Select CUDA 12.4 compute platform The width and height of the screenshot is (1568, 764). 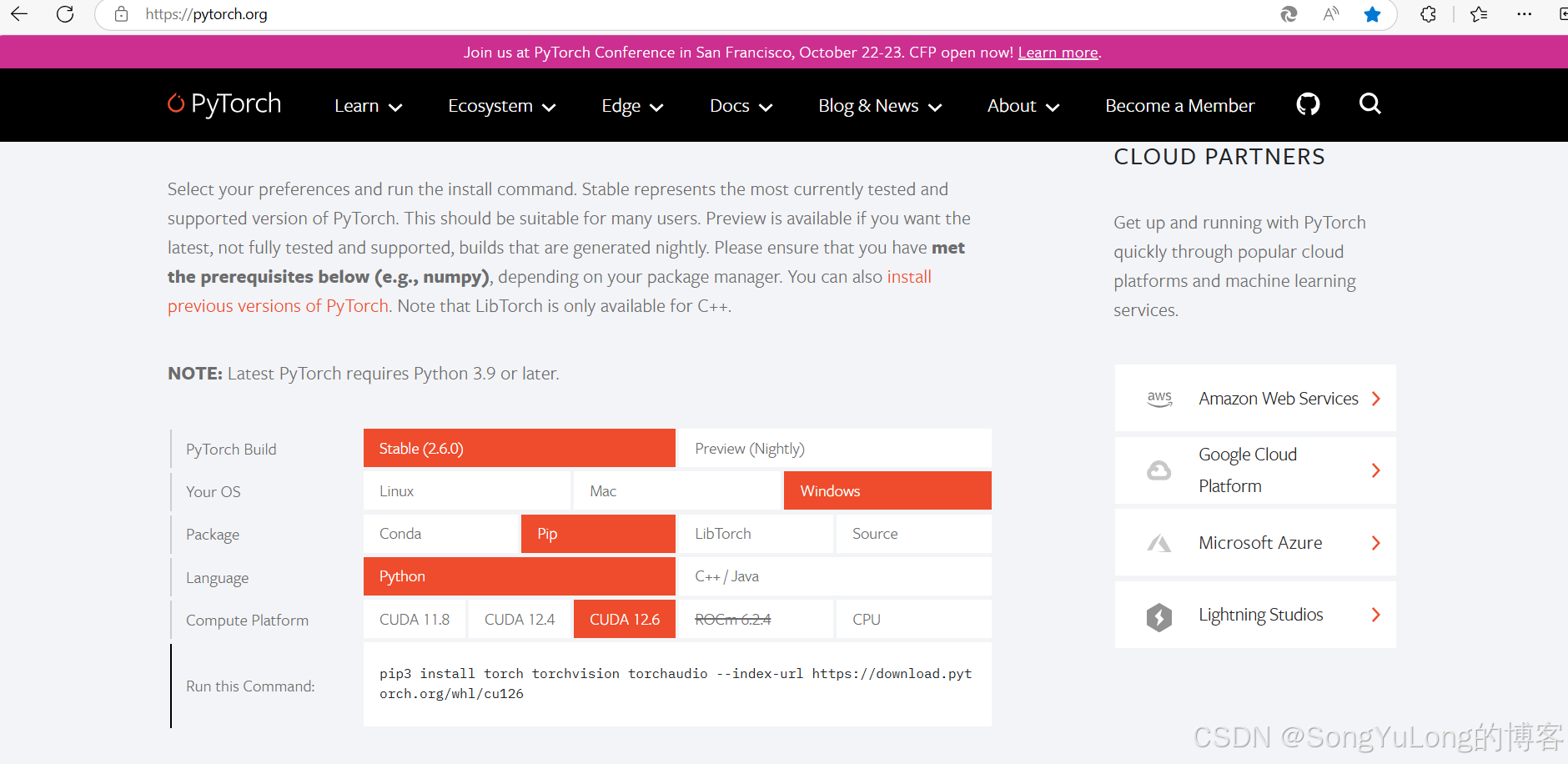coord(520,619)
